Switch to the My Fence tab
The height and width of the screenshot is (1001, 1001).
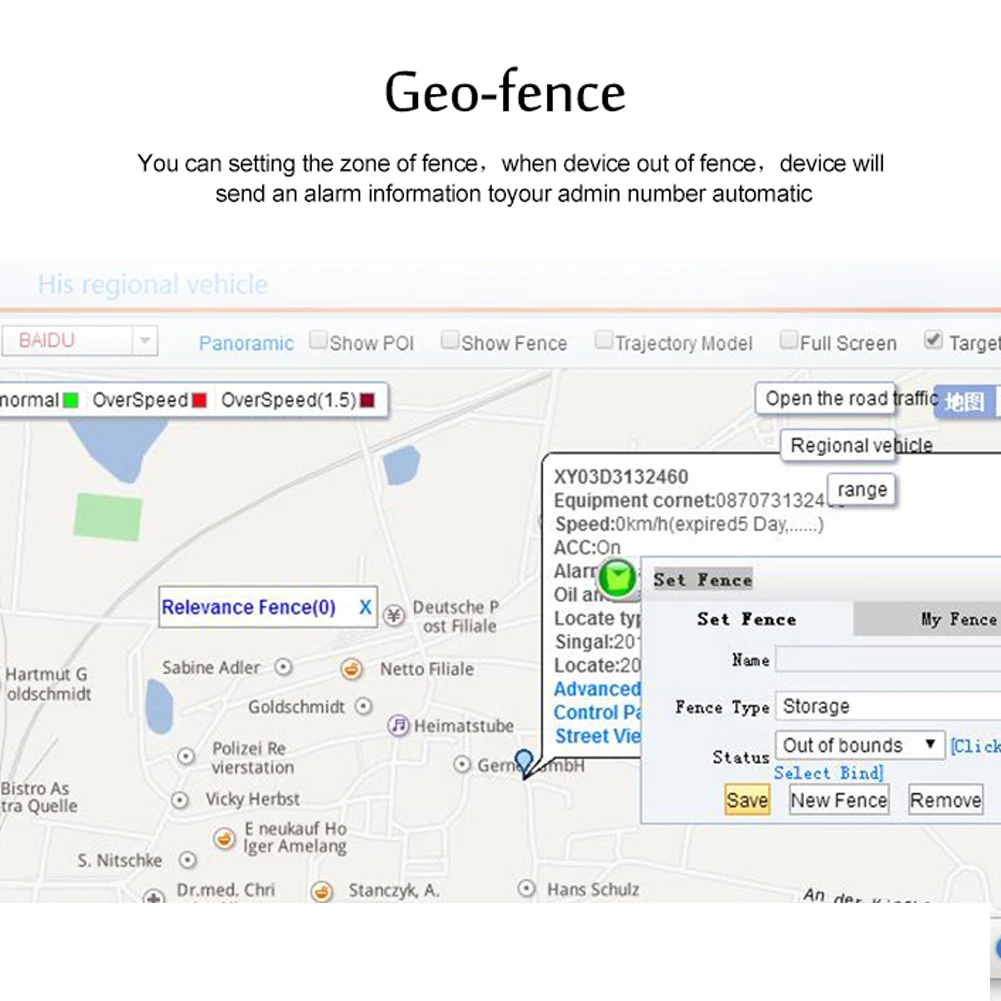point(927,619)
